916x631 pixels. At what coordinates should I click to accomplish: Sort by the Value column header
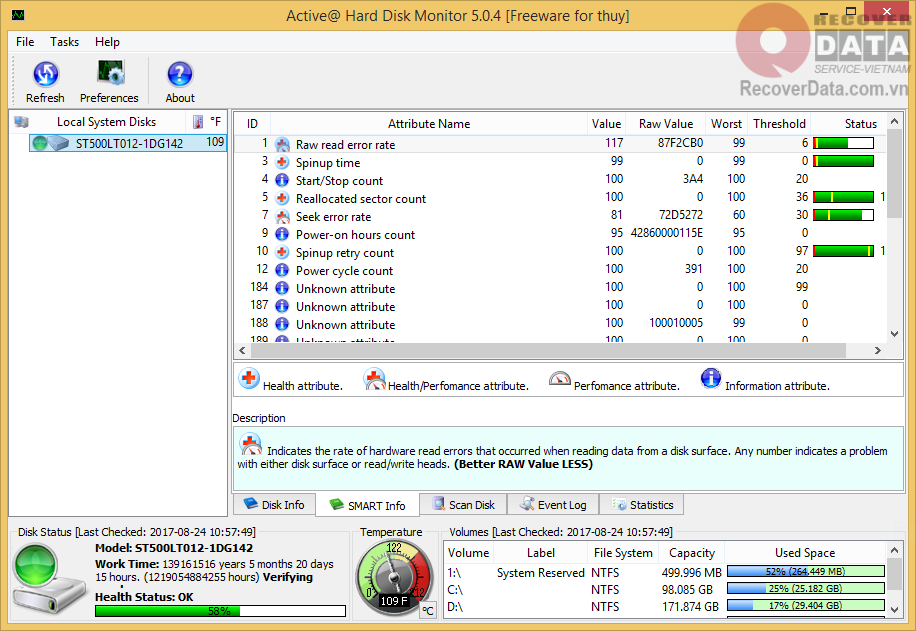point(606,124)
